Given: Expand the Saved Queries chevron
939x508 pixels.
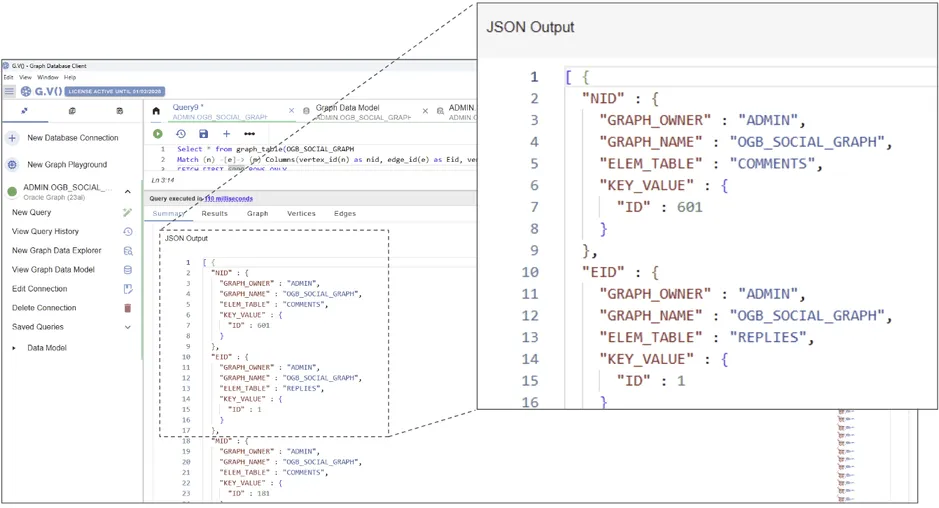Looking at the screenshot, I should [x=128, y=327].
